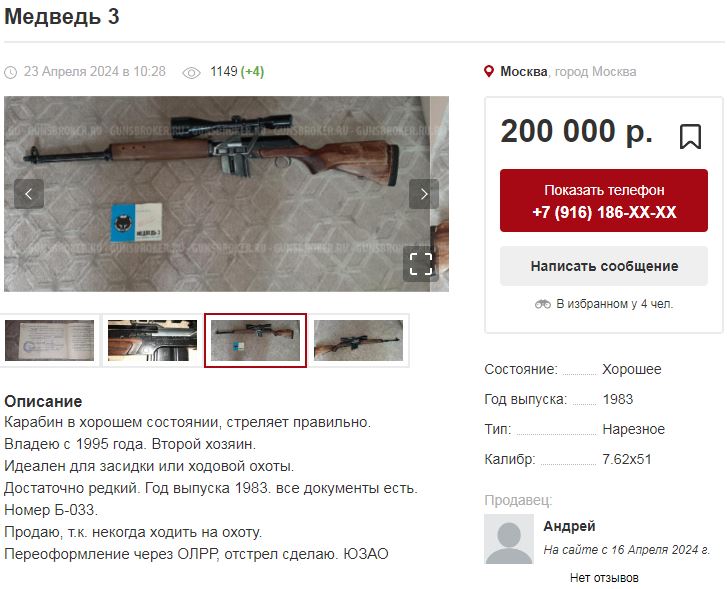Viewport: 727px width, 589px height.
Task: Select the close-up receiver thumbnail
Action: click(153, 340)
